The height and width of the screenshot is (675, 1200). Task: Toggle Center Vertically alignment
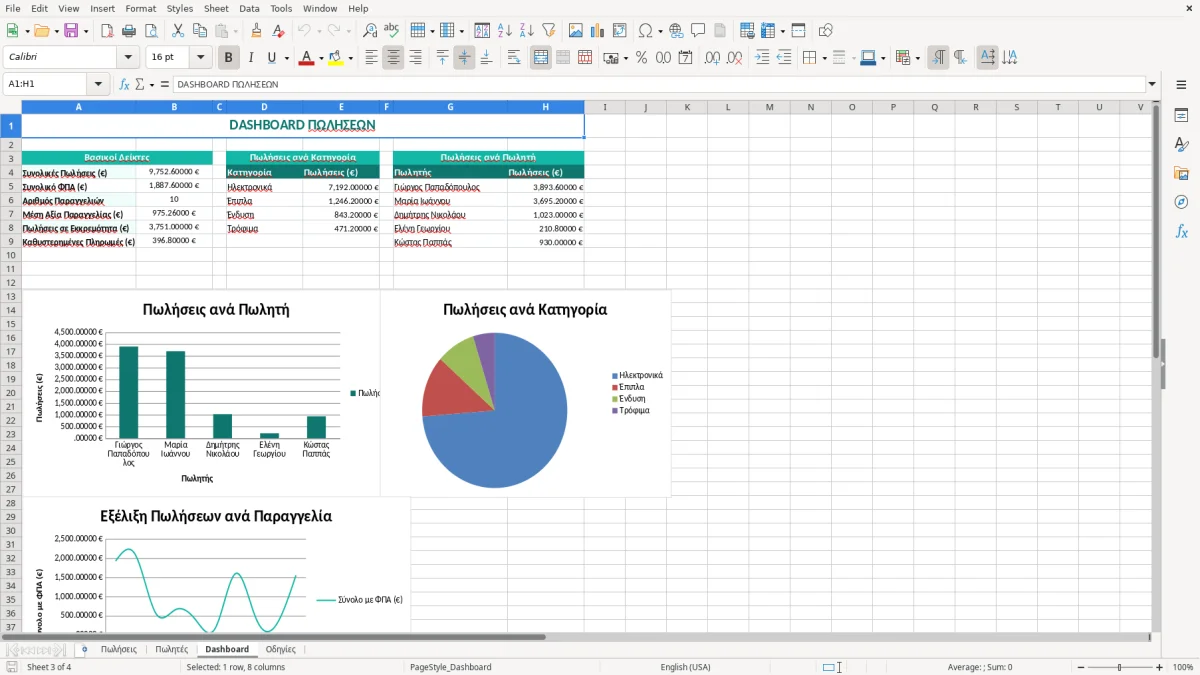point(464,58)
